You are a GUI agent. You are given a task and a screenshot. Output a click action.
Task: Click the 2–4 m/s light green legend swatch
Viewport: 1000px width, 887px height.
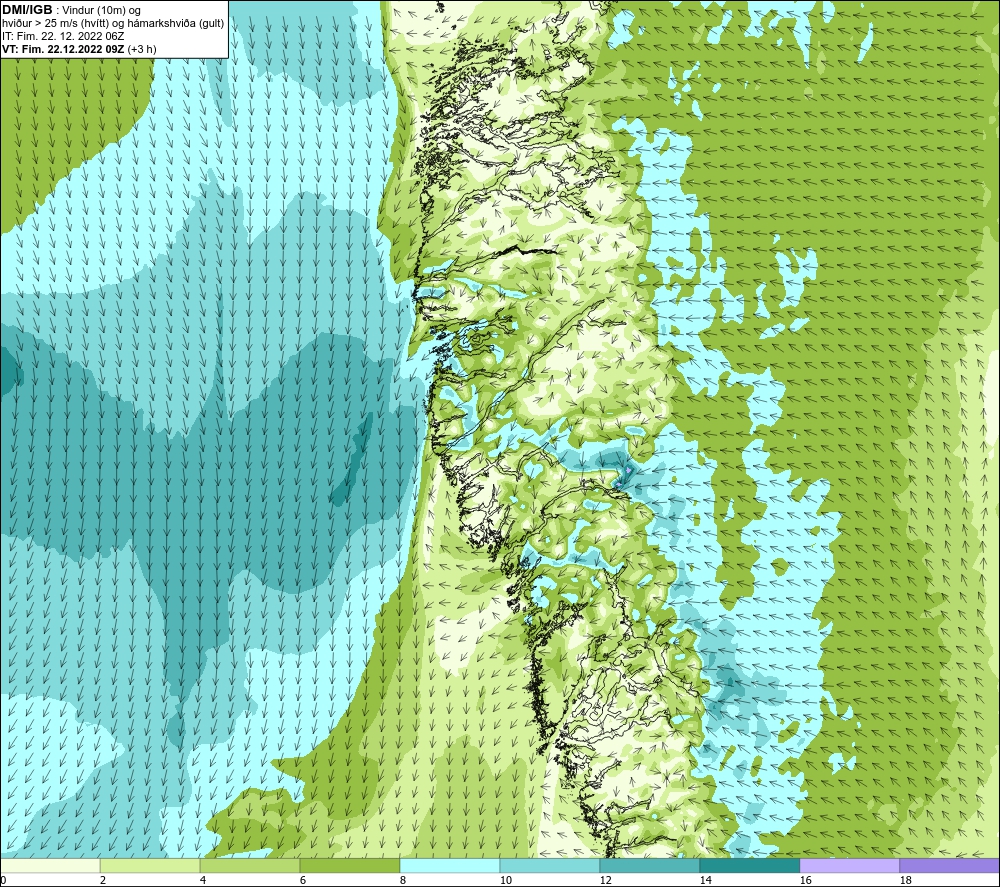point(150,865)
